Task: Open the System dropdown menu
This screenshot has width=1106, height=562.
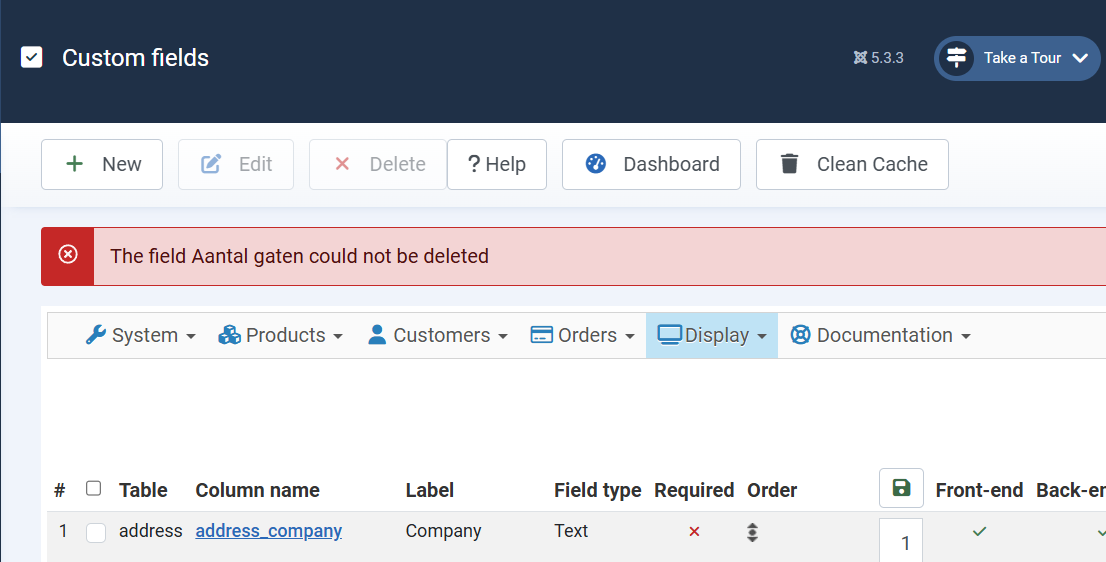Action: pyautogui.click(x=141, y=336)
